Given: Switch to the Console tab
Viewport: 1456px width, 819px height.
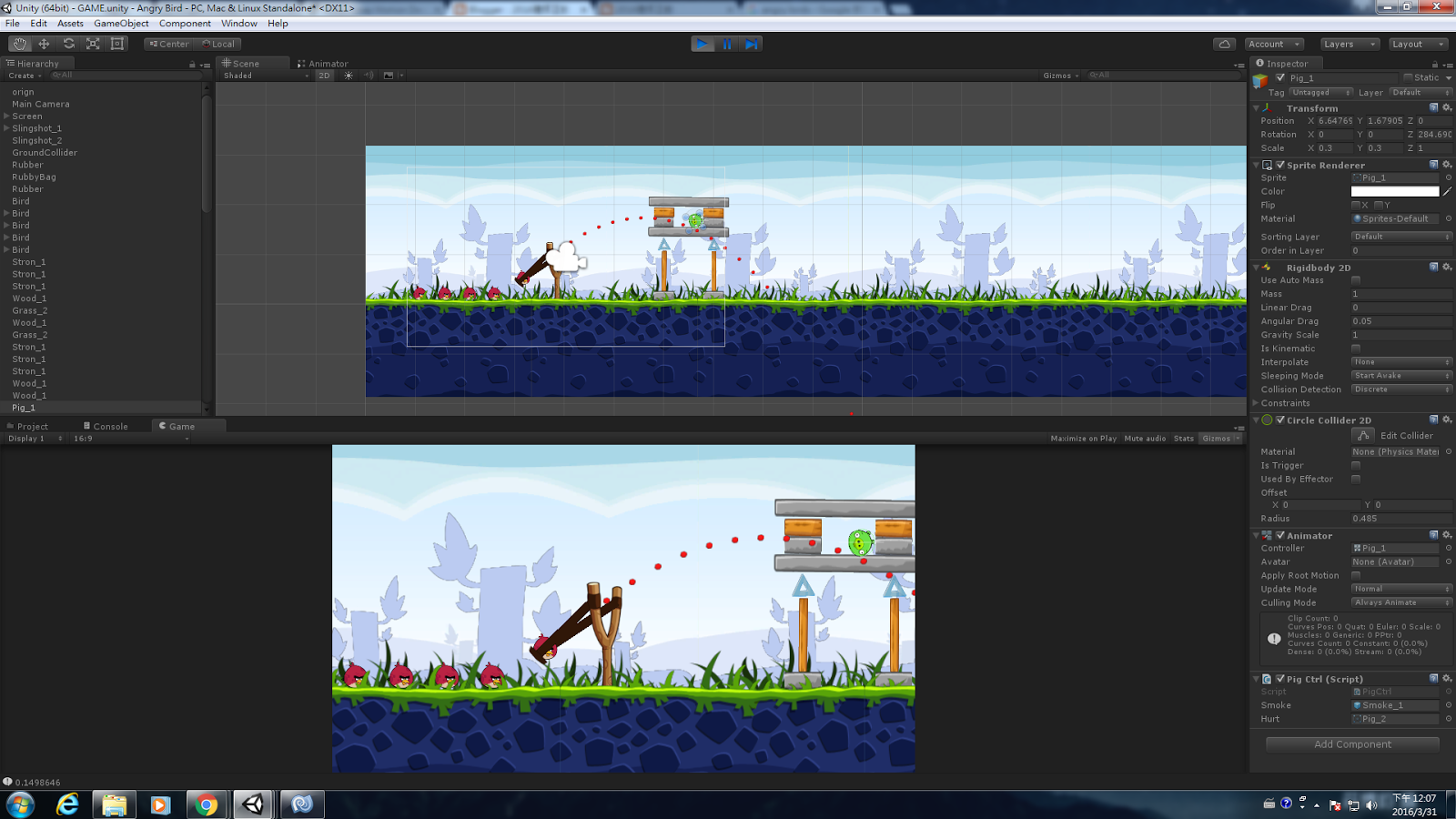Looking at the screenshot, I should (x=106, y=426).
